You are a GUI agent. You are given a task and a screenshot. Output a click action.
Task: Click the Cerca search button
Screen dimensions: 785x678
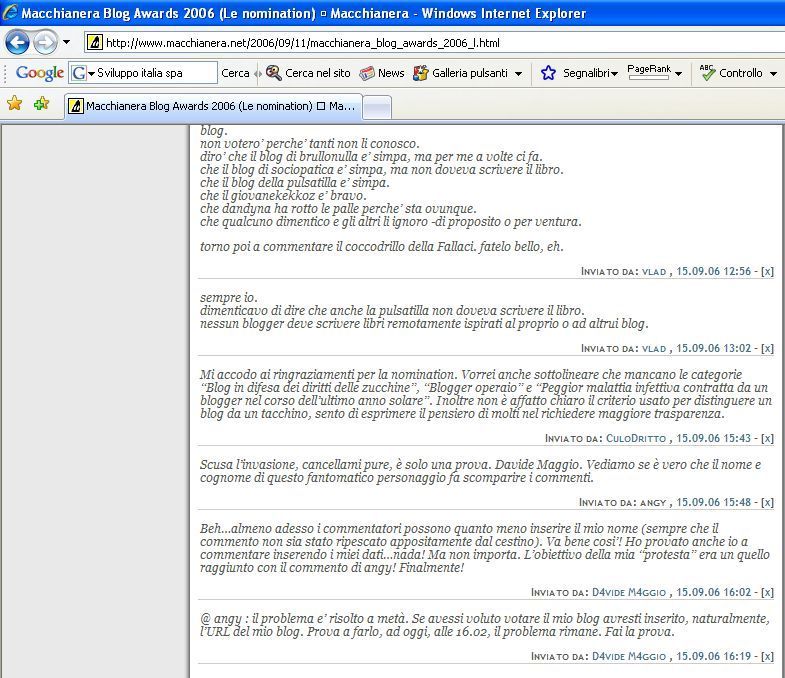tap(235, 73)
